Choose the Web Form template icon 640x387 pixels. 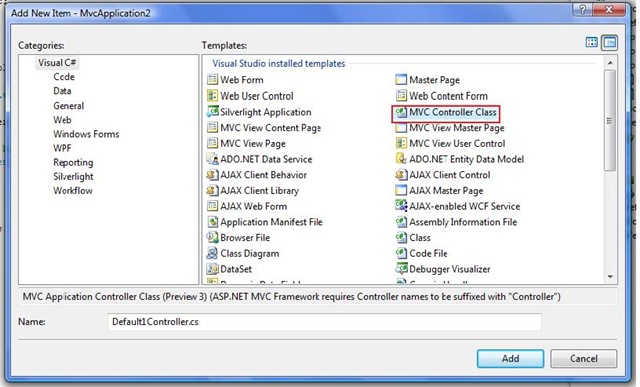(212, 80)
